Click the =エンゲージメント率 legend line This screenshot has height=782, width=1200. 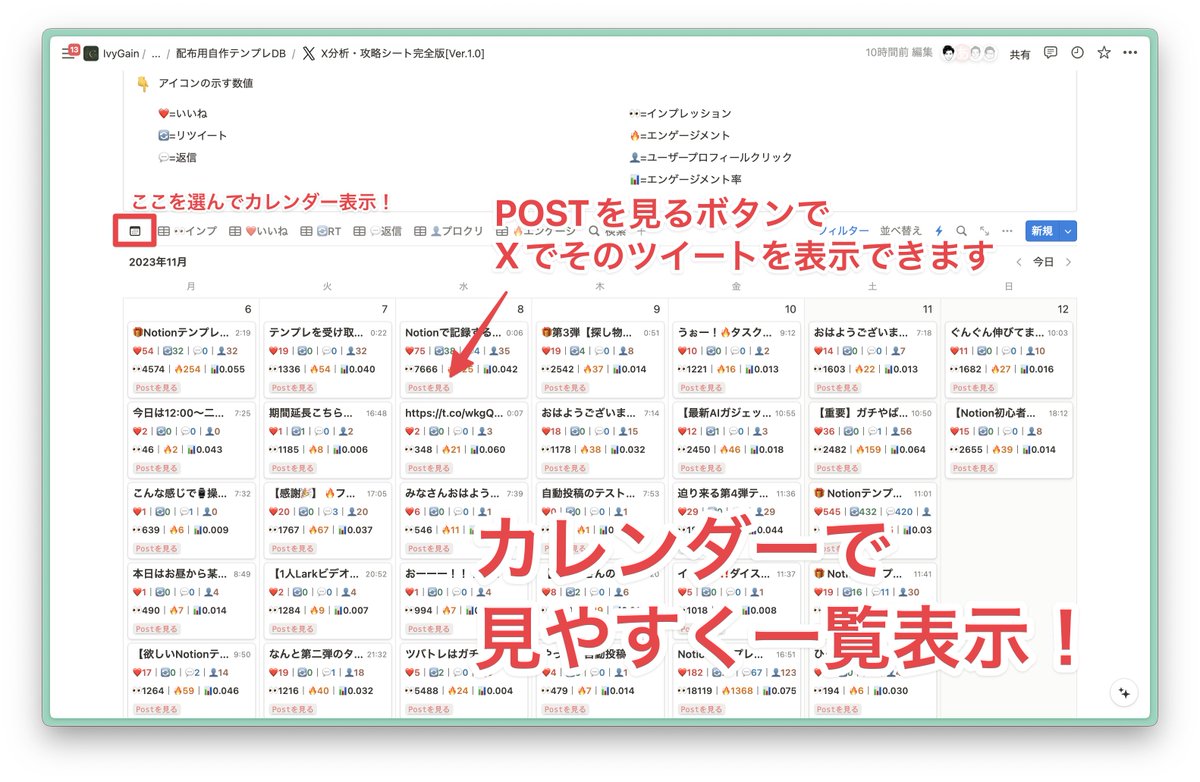coord(686,179)
